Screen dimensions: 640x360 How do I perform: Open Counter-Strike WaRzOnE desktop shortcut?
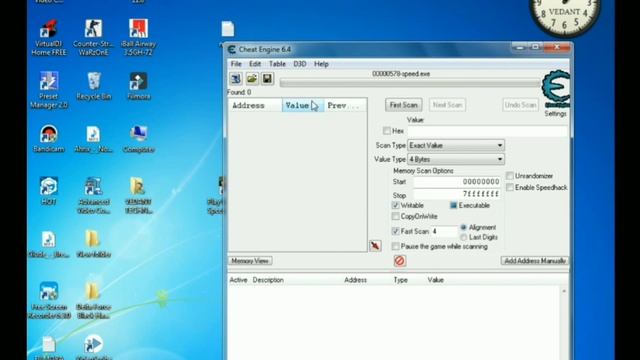click(93, 38)
